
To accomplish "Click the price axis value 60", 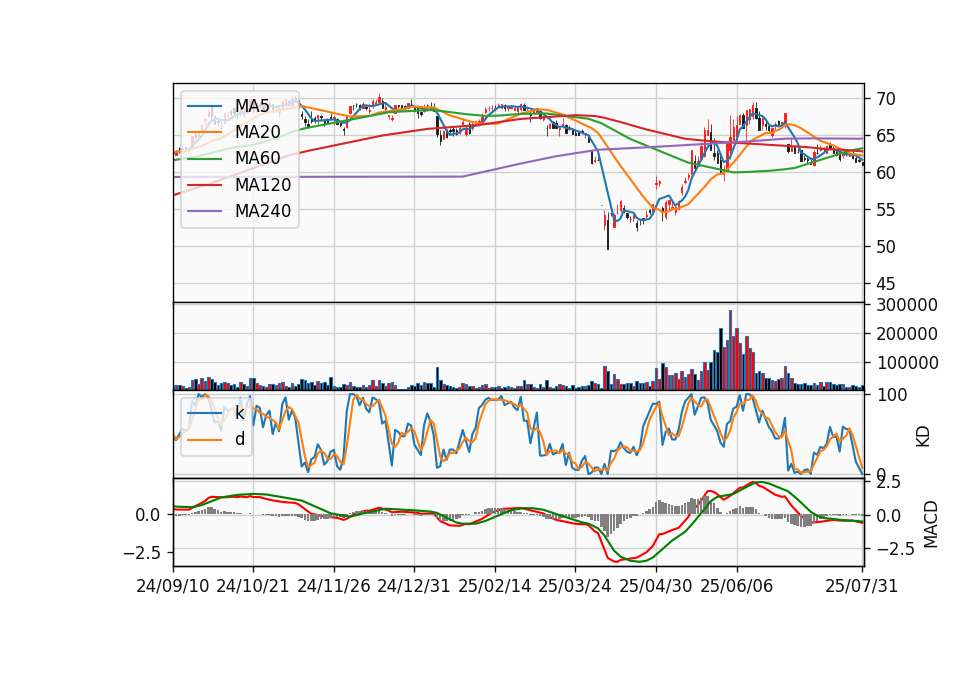I will 885,173.
